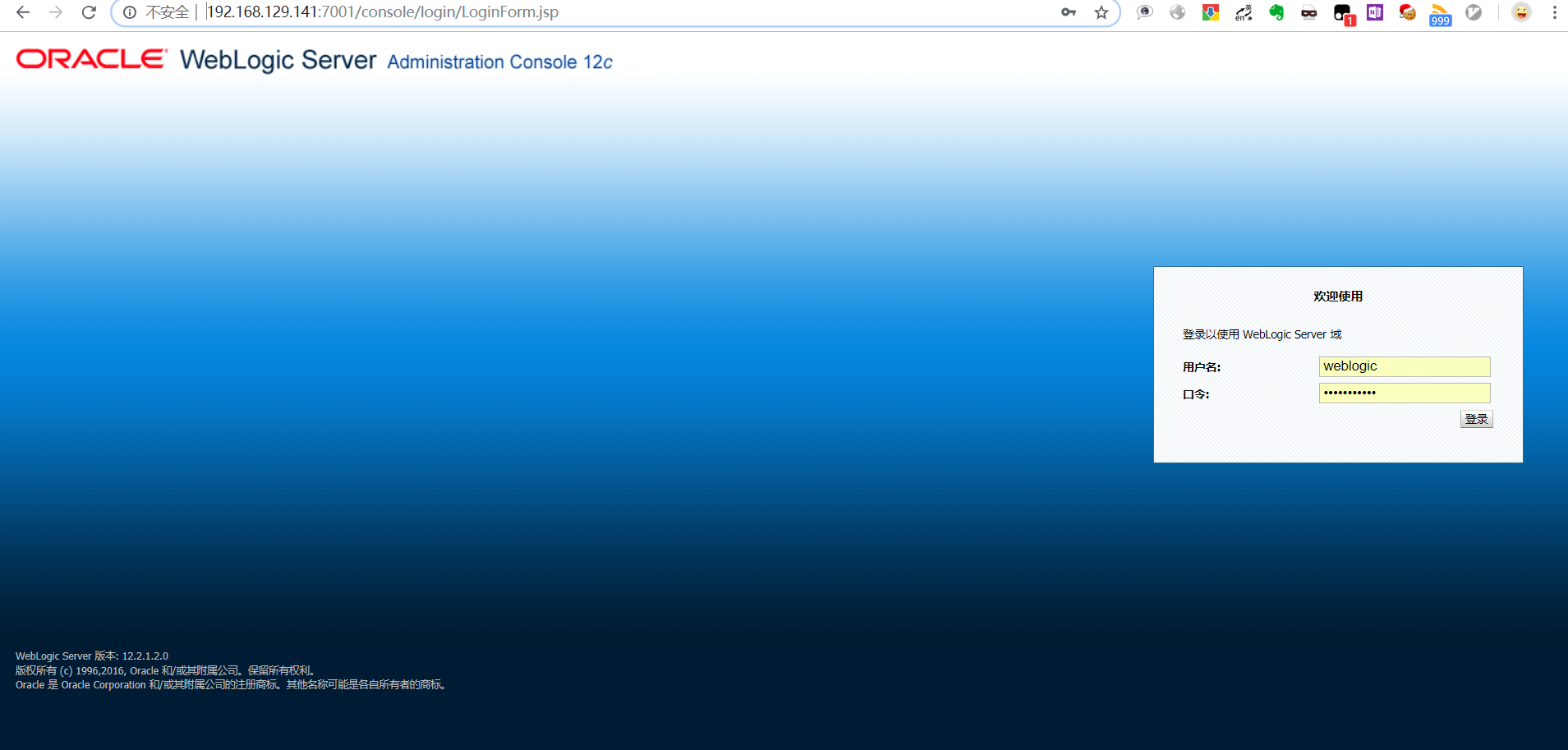Open the speech bubble globe extension
Viewport: 1568px width, 750px height.
coord(1145,12)
